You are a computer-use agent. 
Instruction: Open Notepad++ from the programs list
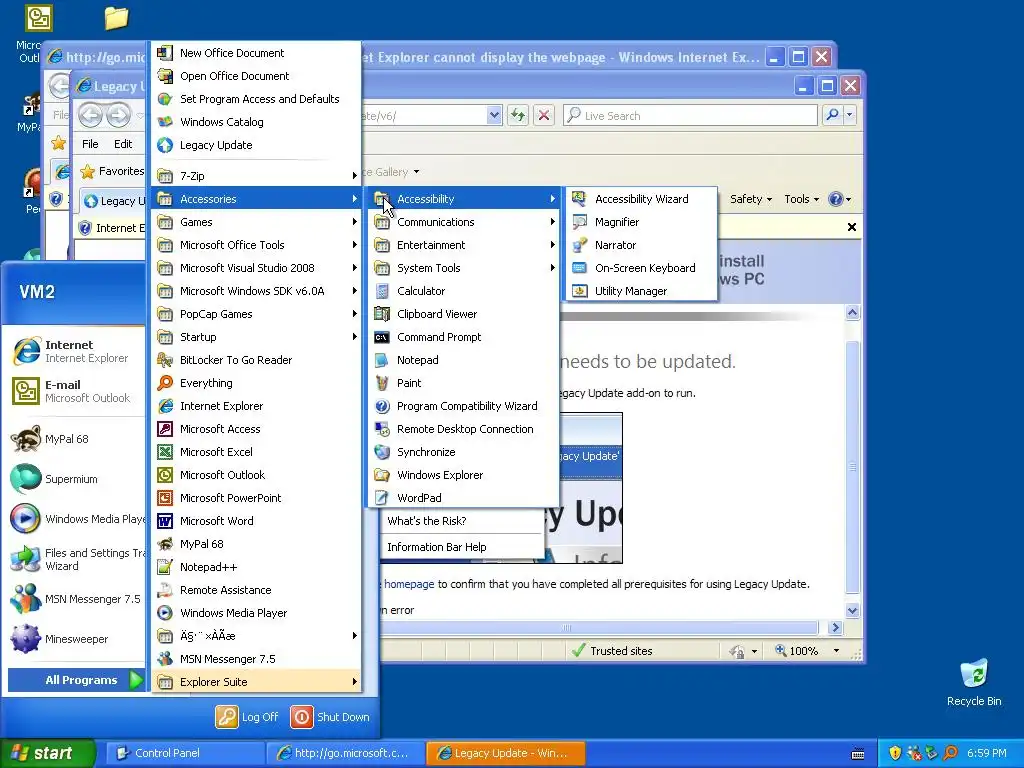point(257,567)
